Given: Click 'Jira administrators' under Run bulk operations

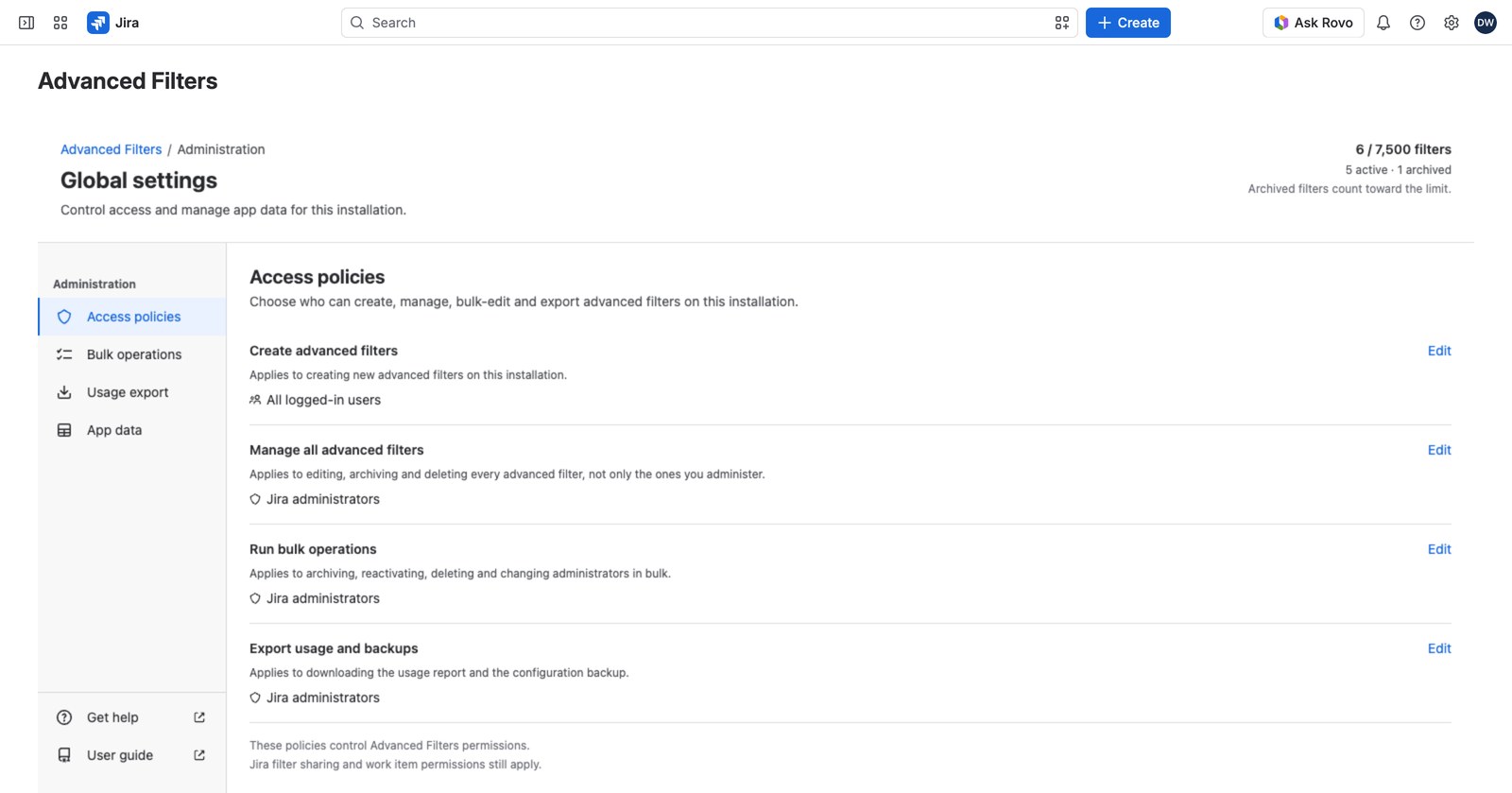Looking at the screenshot, I should click(323, 598).
